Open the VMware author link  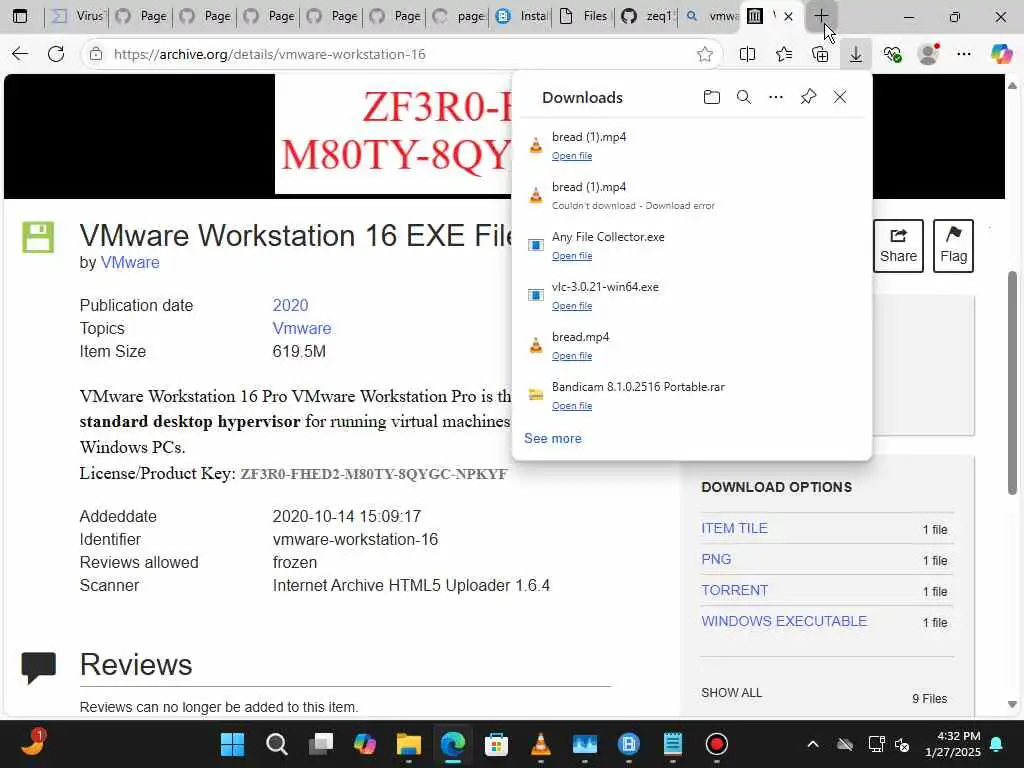click(x=130, y=263)
